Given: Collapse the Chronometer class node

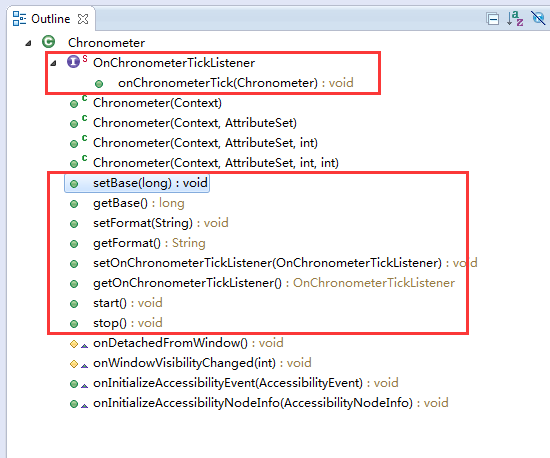Looking at the screenshot, I should [x=28, y=43].
